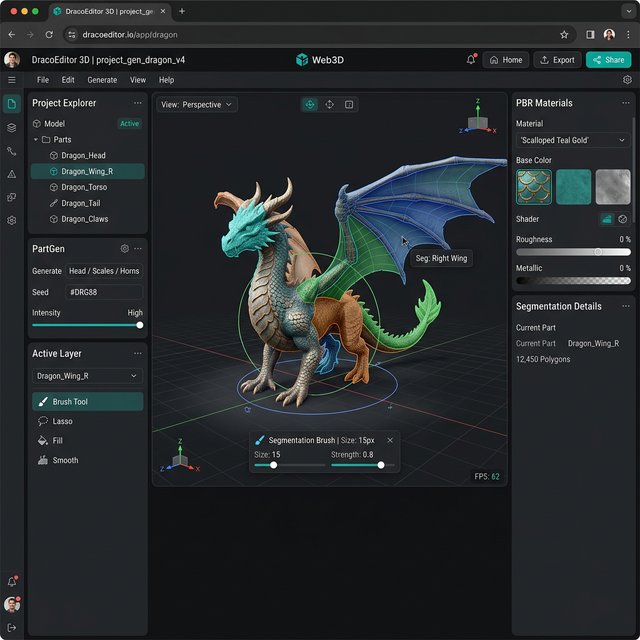Select the bone/rig sidebar icon
The image size is (640, 640).
tap(12, 151)
